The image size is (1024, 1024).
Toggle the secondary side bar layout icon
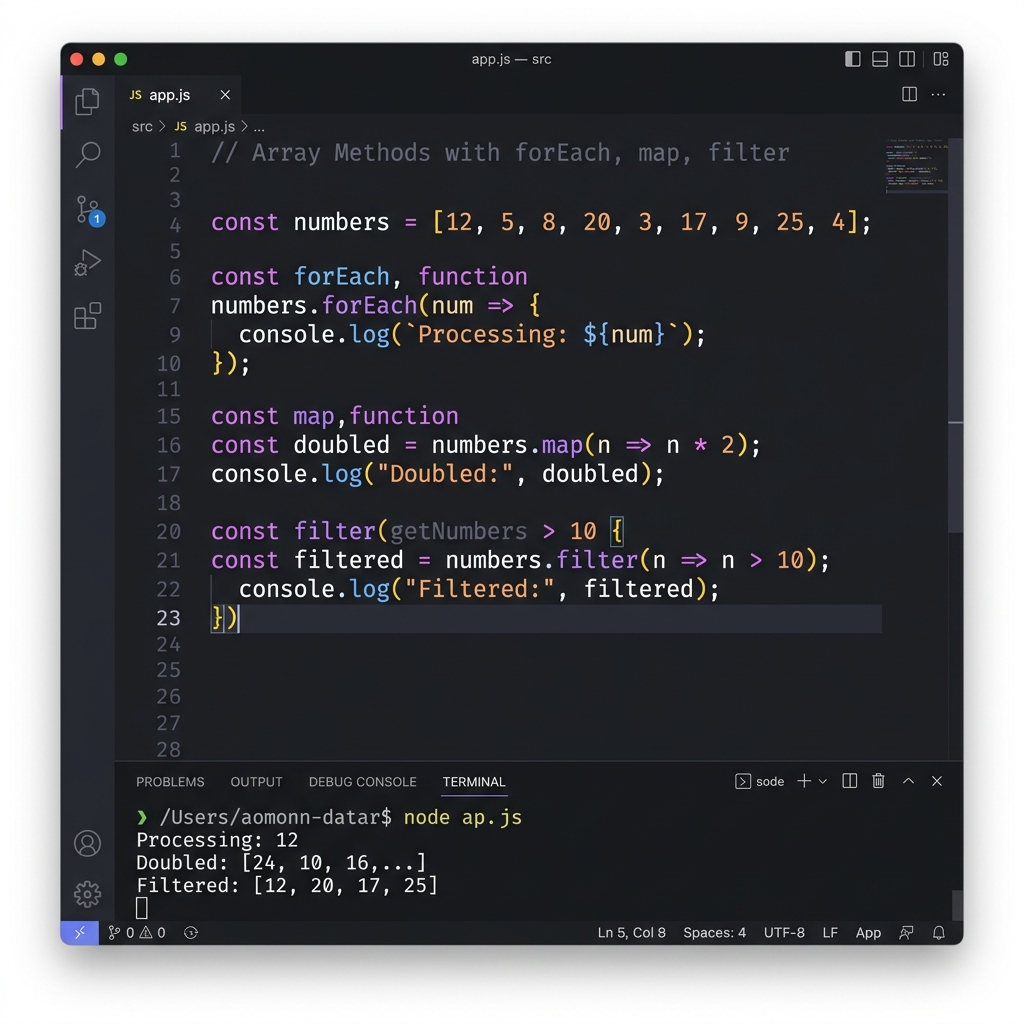pyautogui.click(x=907, y=59)
